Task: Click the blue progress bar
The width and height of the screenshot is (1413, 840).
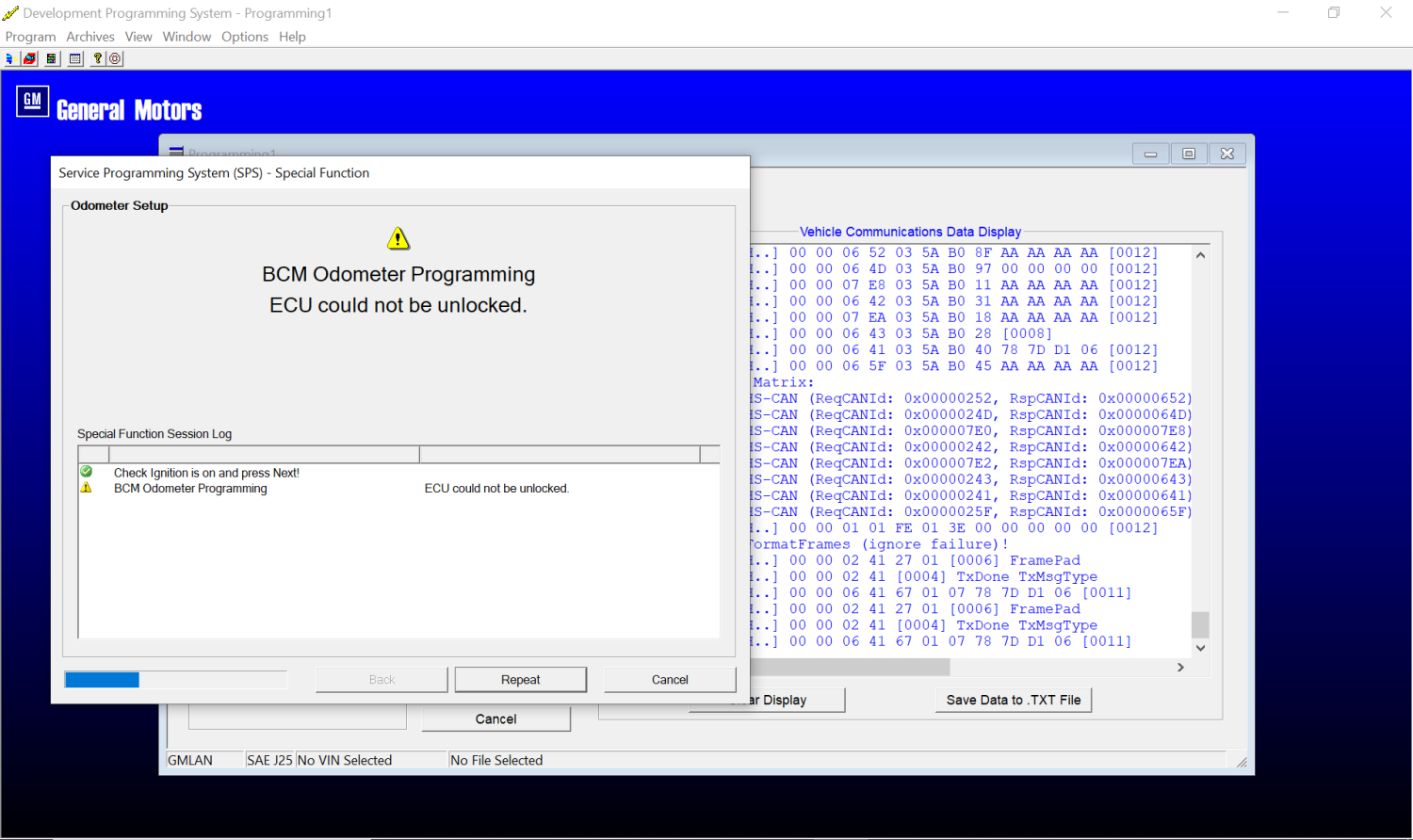Action: [102, 680]
